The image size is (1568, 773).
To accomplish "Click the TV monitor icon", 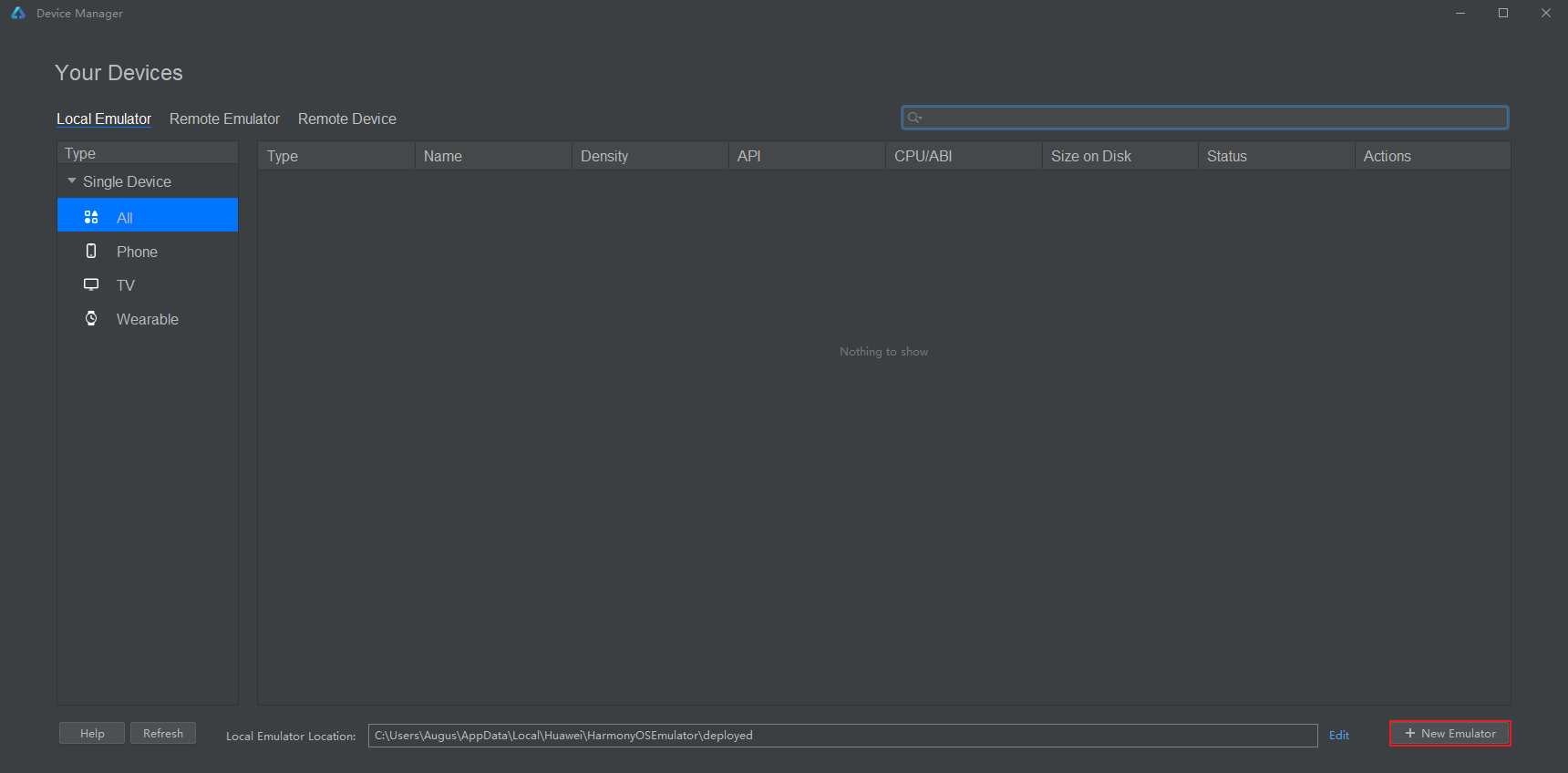I will pos(91,284).
